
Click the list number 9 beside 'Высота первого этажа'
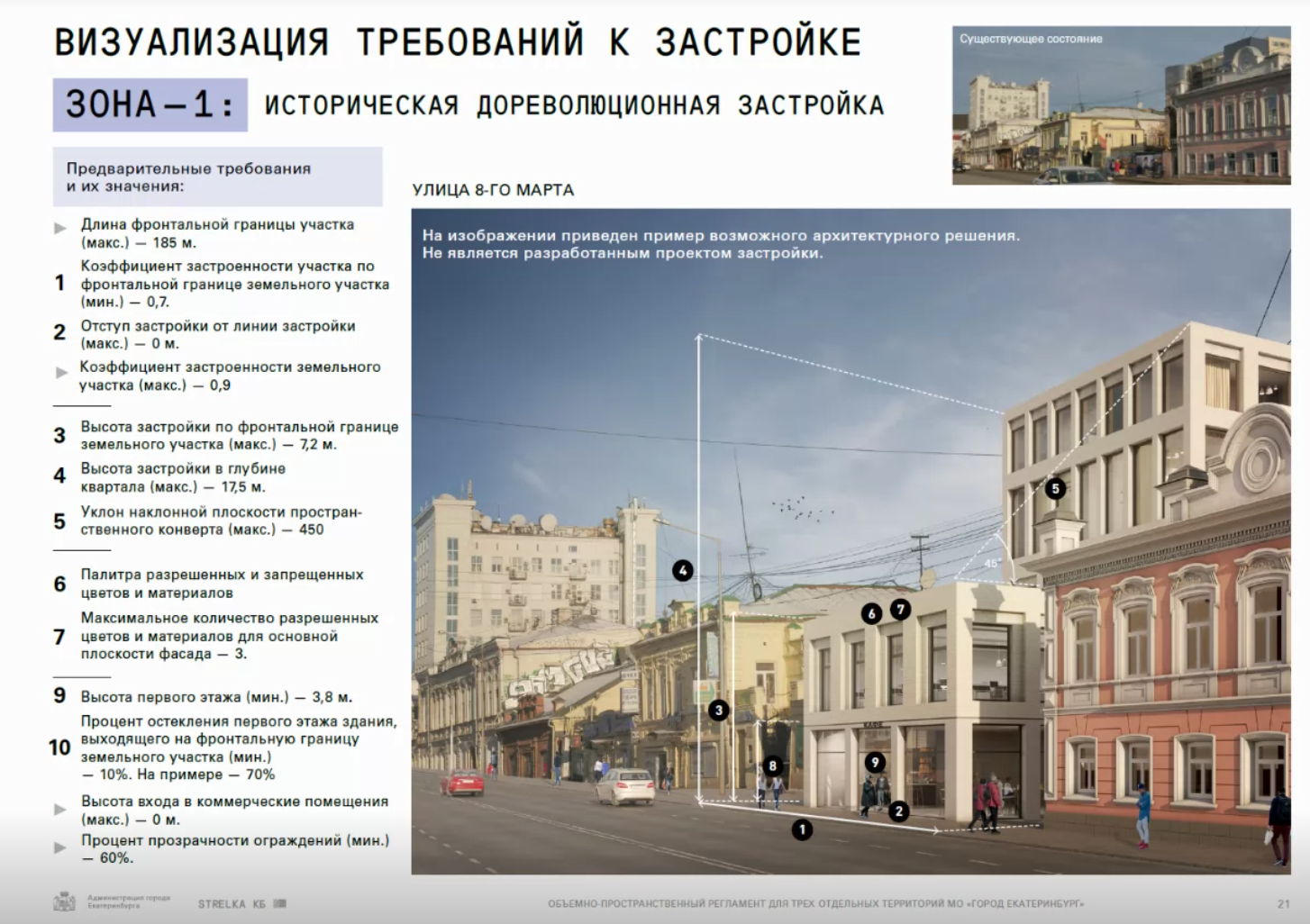(x=59, y=695)
